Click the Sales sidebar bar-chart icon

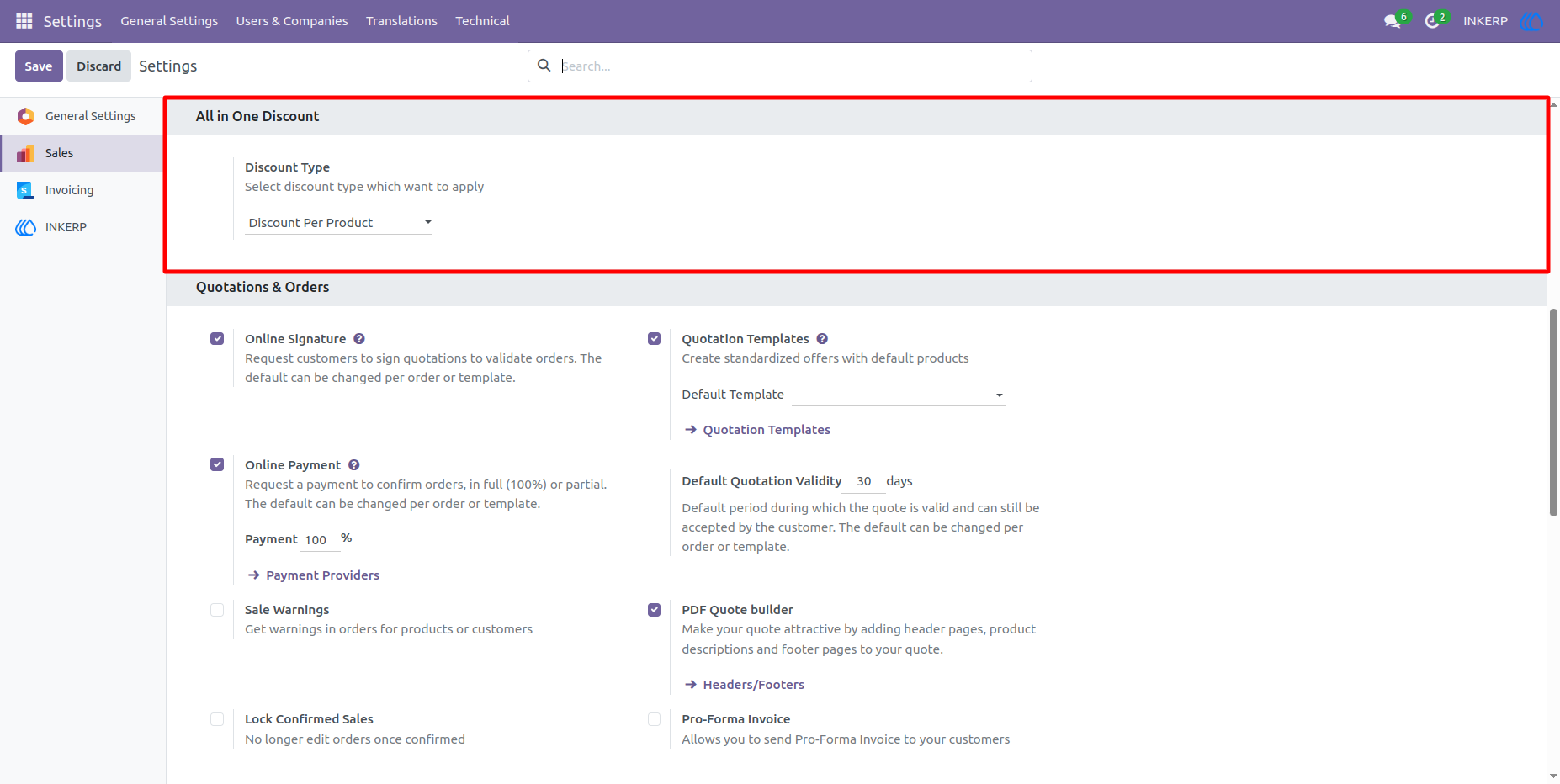click(26, 153)
